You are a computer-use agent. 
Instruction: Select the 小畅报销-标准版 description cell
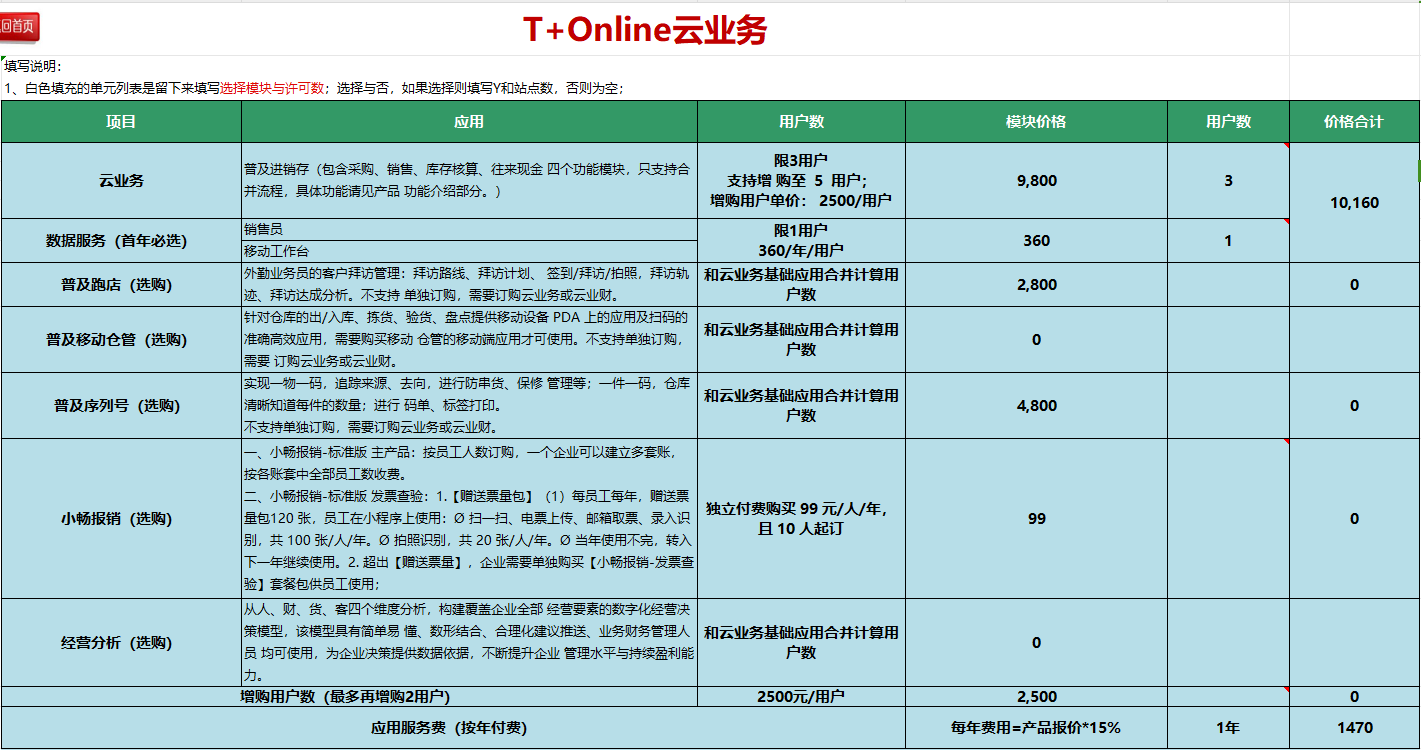click(x=469, y=519)
